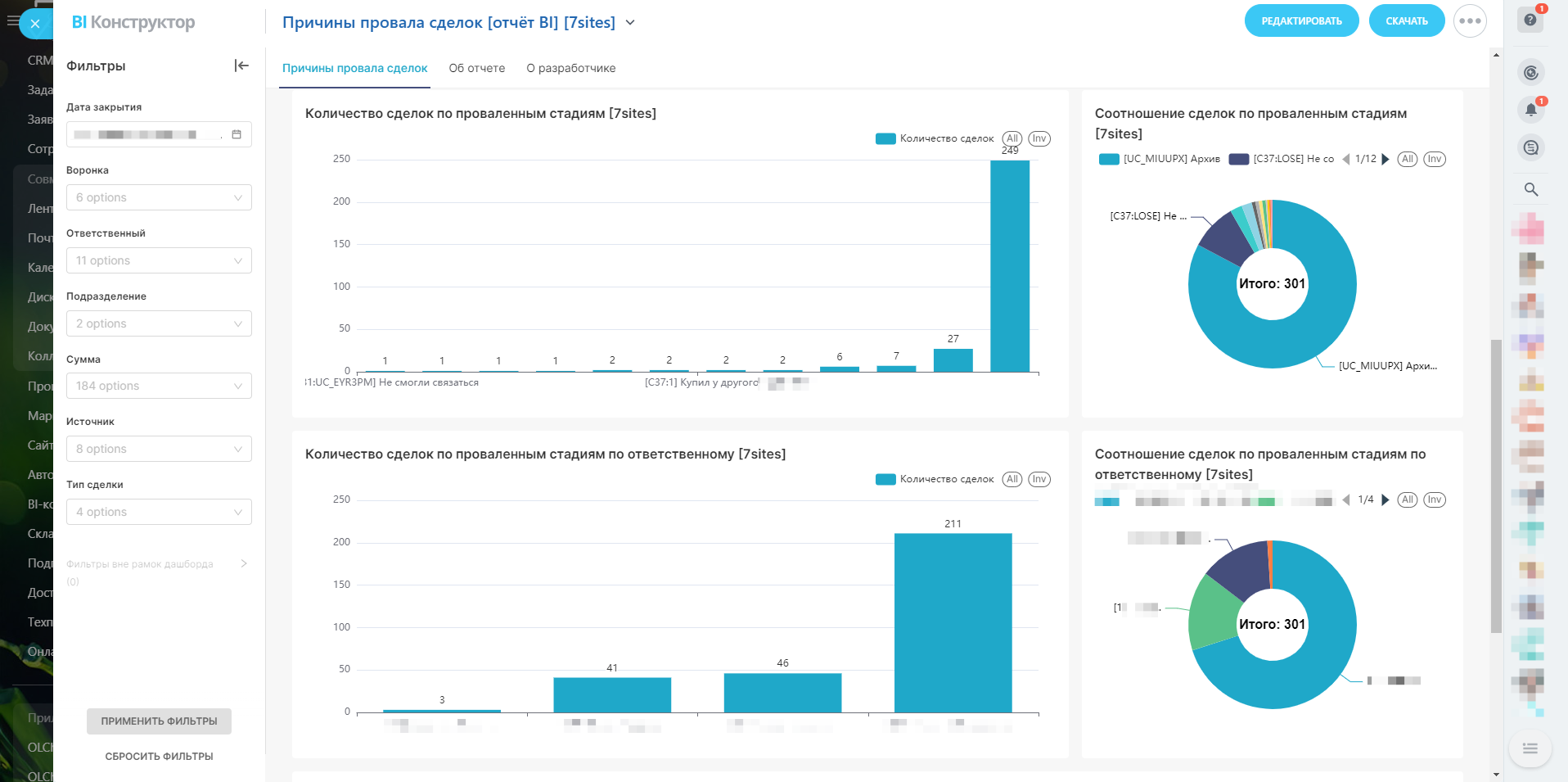The image size is (1568, 782).
Task: Click the search magnifier in right sidebar
Action: (x=1530, y=190)
